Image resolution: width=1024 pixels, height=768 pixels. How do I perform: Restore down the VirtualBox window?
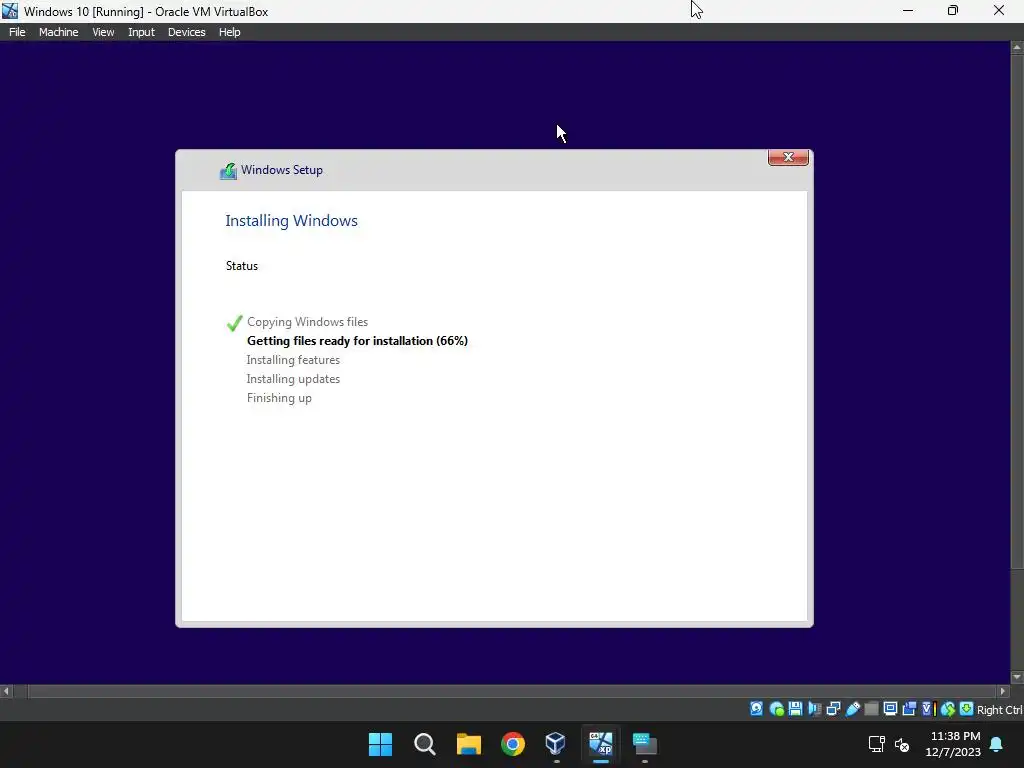click(x=953, y=10)
